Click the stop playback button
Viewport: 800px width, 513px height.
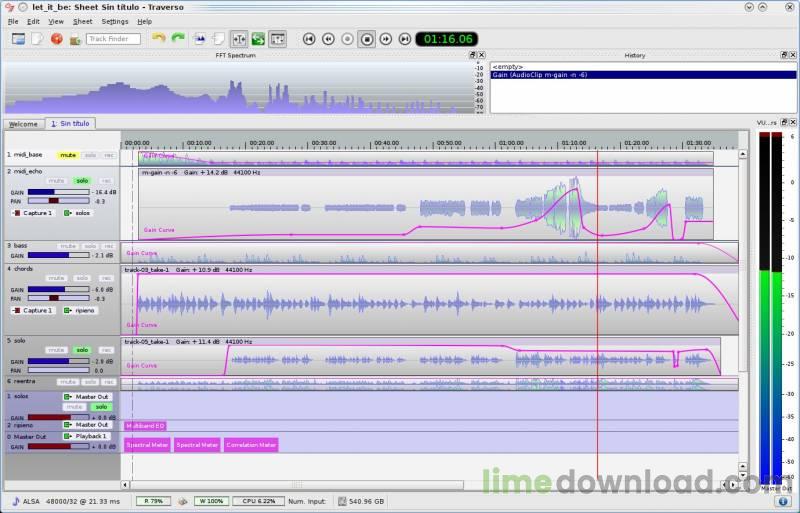coord(367,39)
